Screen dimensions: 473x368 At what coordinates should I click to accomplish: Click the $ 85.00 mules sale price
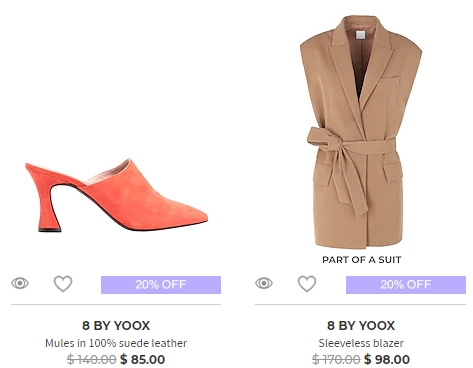tap(143, 359)
